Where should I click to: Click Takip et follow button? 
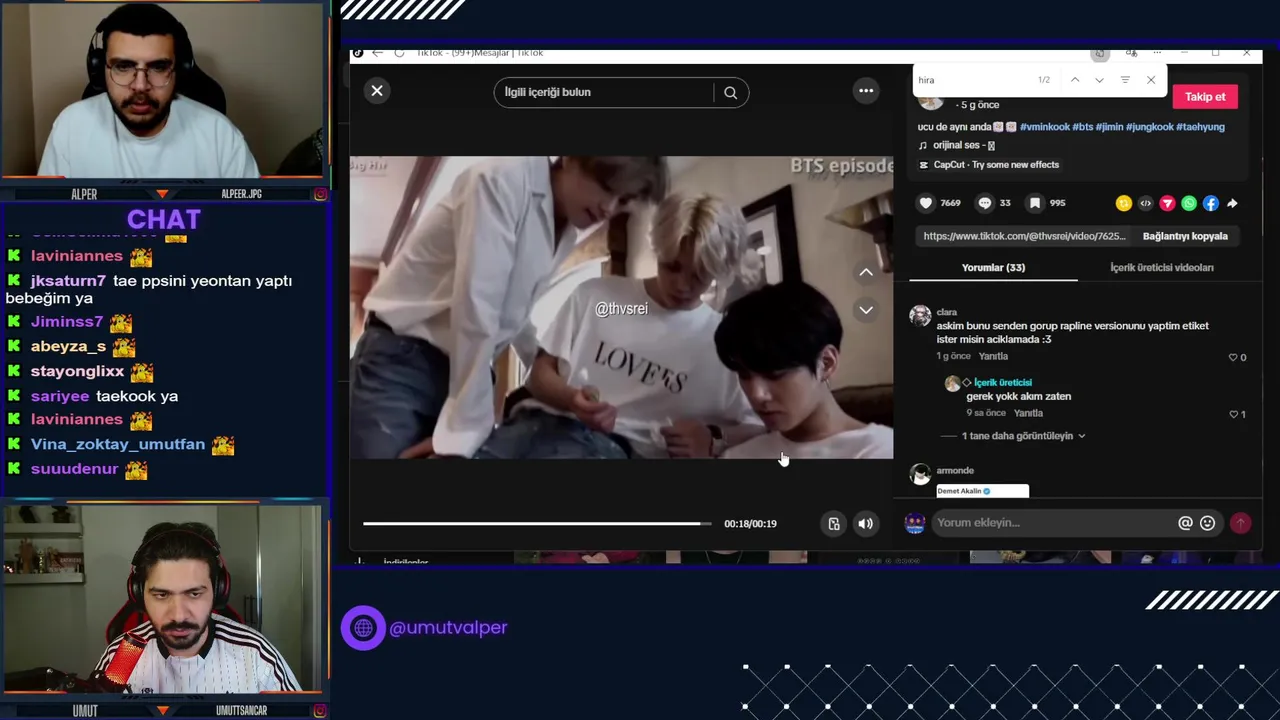pos(1205,97)
